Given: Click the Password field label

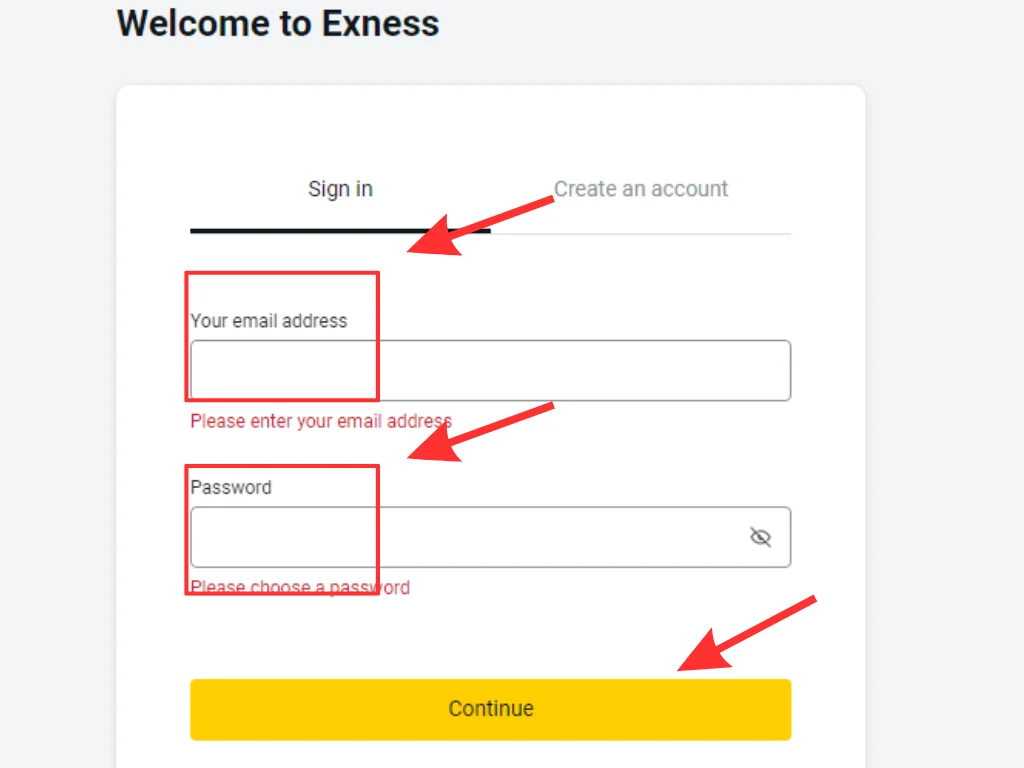Looking at the screenshot, I should (231, 487).
